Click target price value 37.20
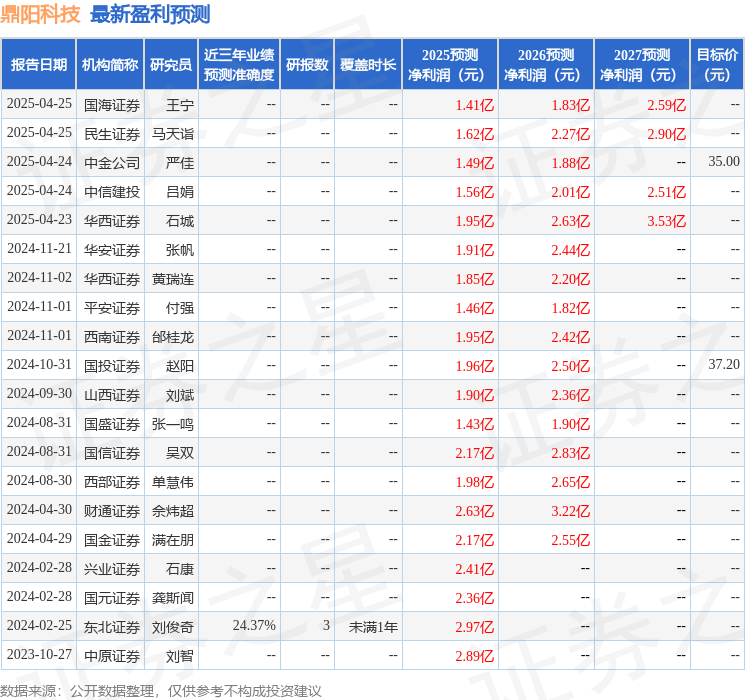Screen dimensions: 745x700 (724, 364)
